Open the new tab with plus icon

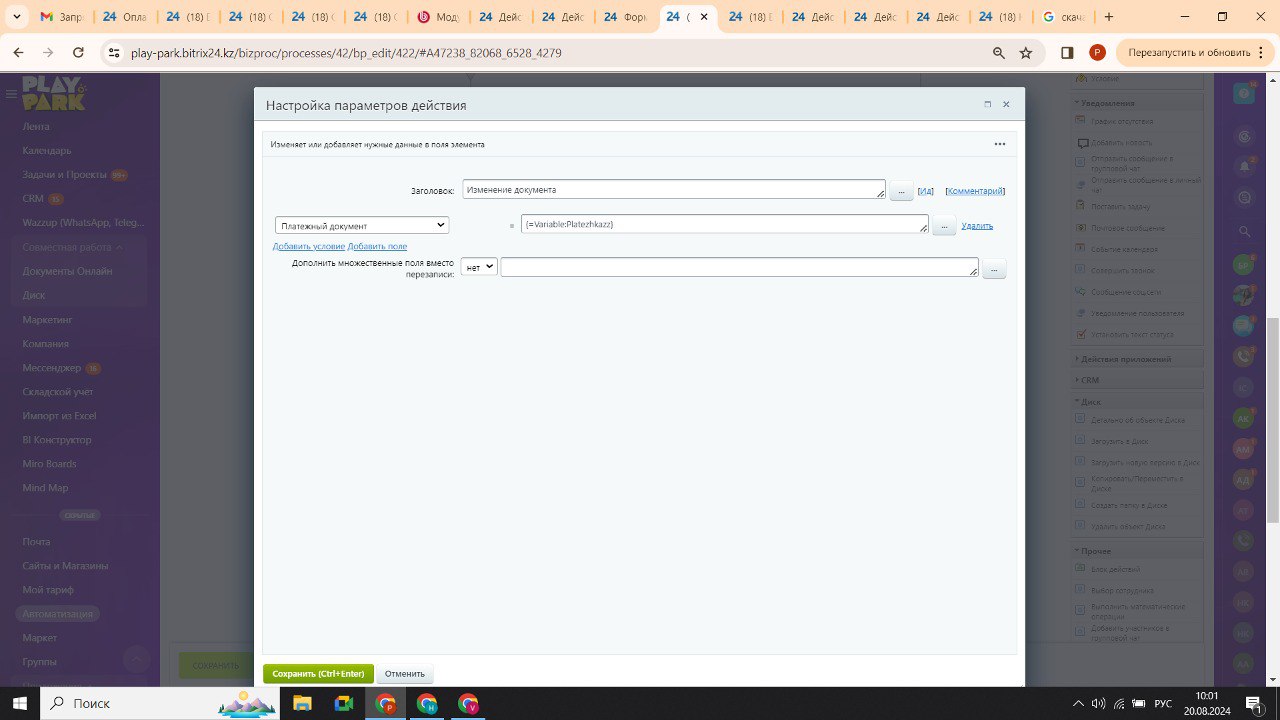pos(1108,17)
